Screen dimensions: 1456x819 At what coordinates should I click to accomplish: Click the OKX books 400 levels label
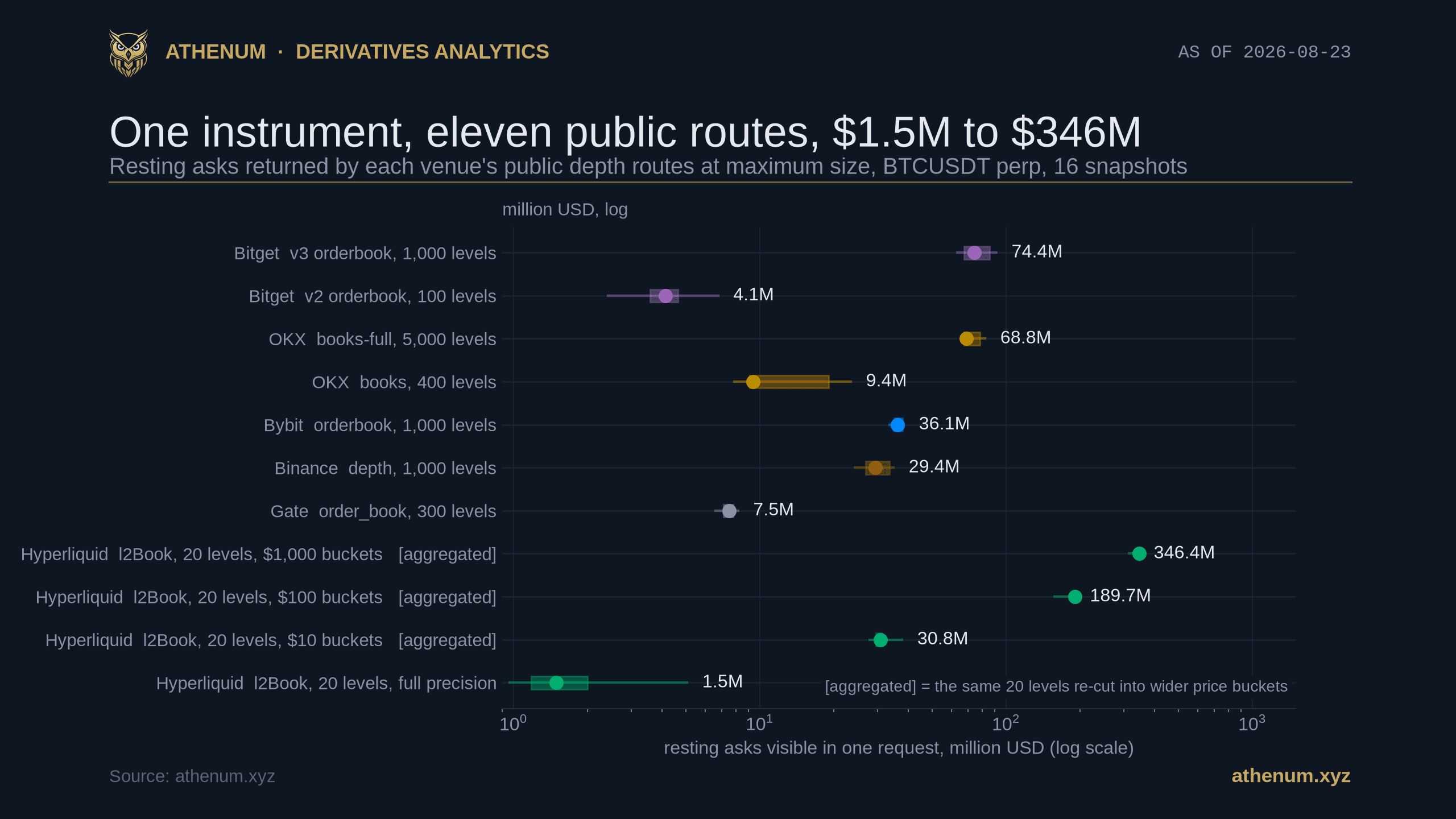404,382
